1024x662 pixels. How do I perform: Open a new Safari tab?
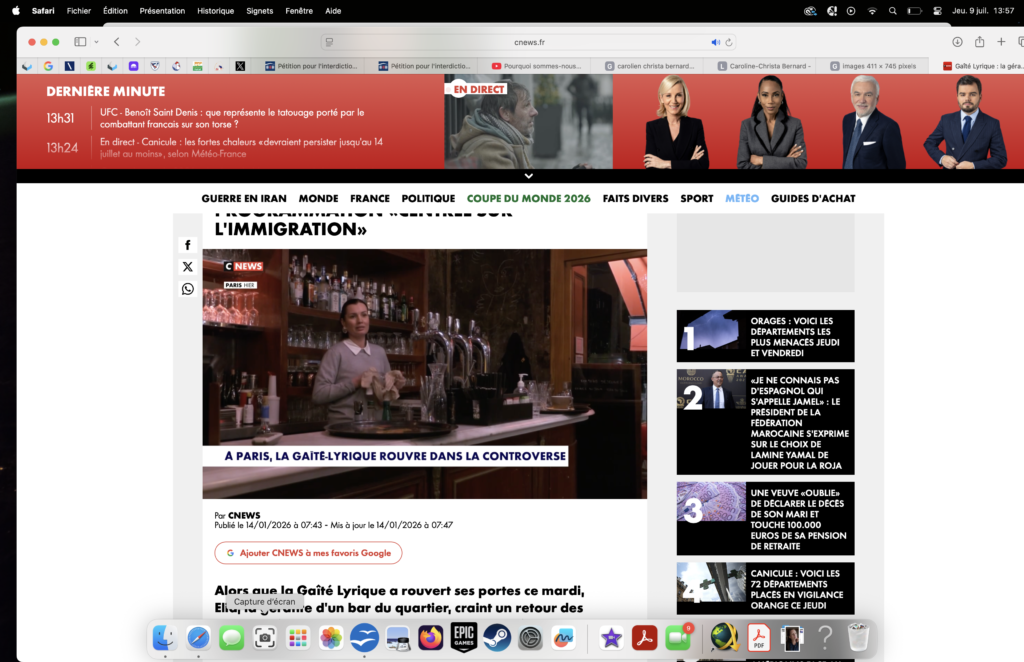(x=1001, y=42)
